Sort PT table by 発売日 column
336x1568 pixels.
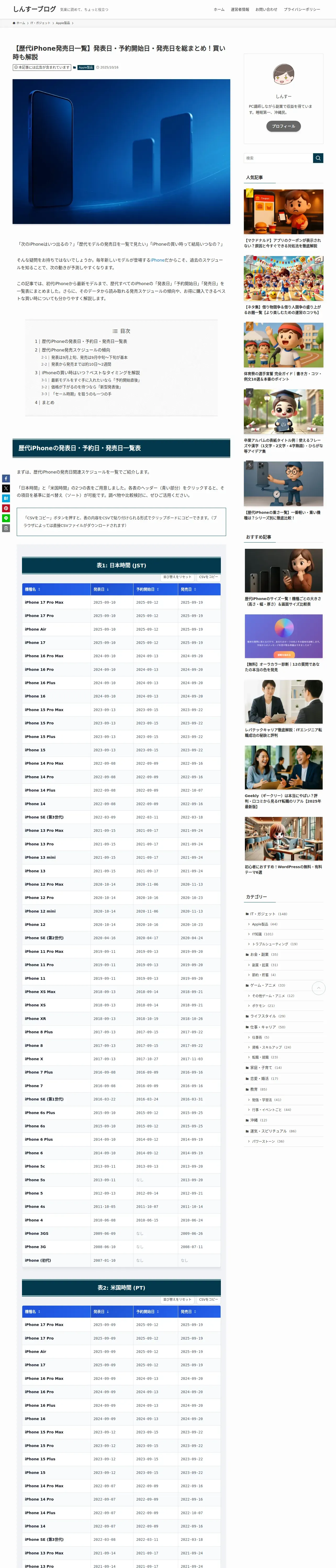199,1312
